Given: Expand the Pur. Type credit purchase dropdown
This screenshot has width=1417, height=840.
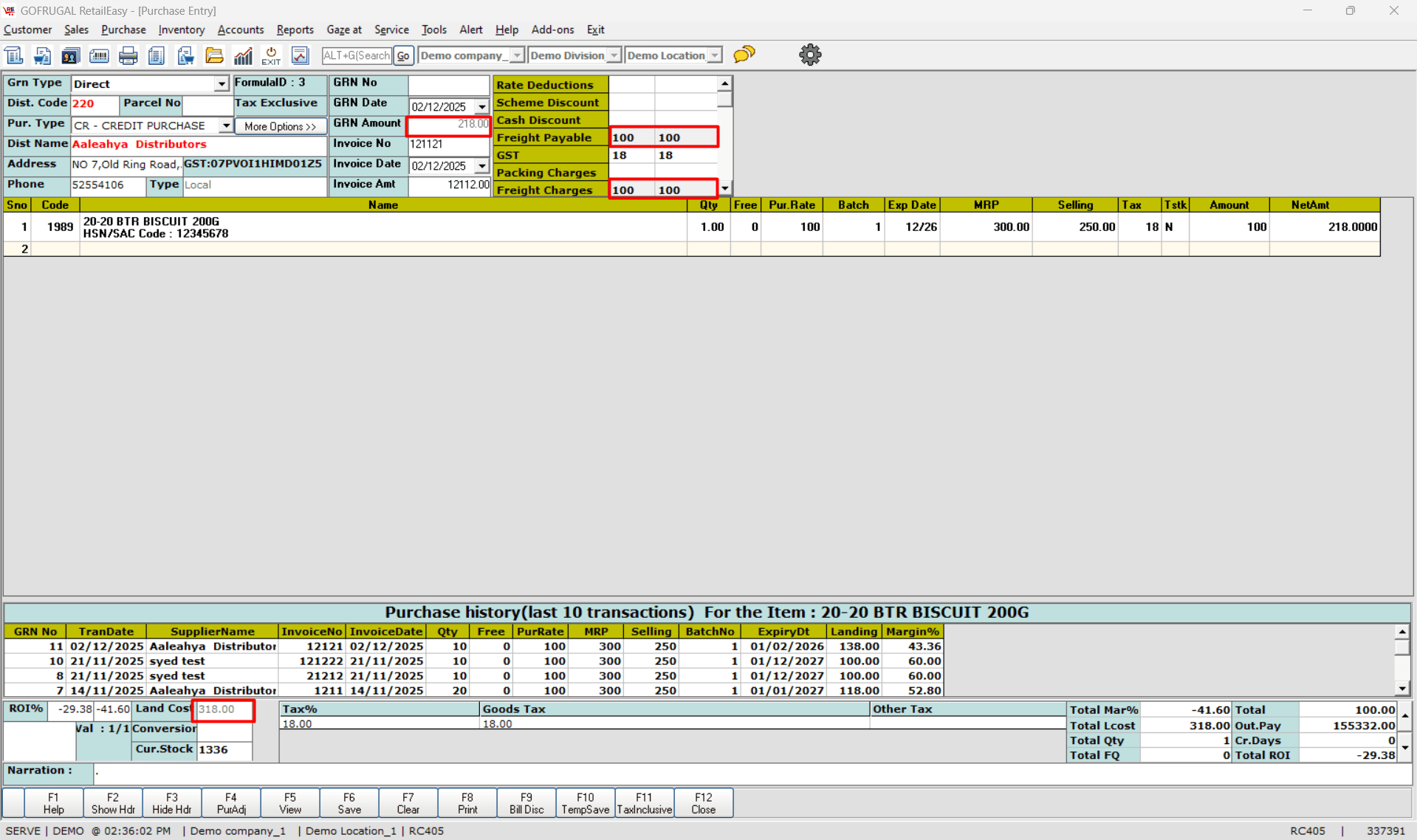Looking at the screenshot, I should pos(225,125).
